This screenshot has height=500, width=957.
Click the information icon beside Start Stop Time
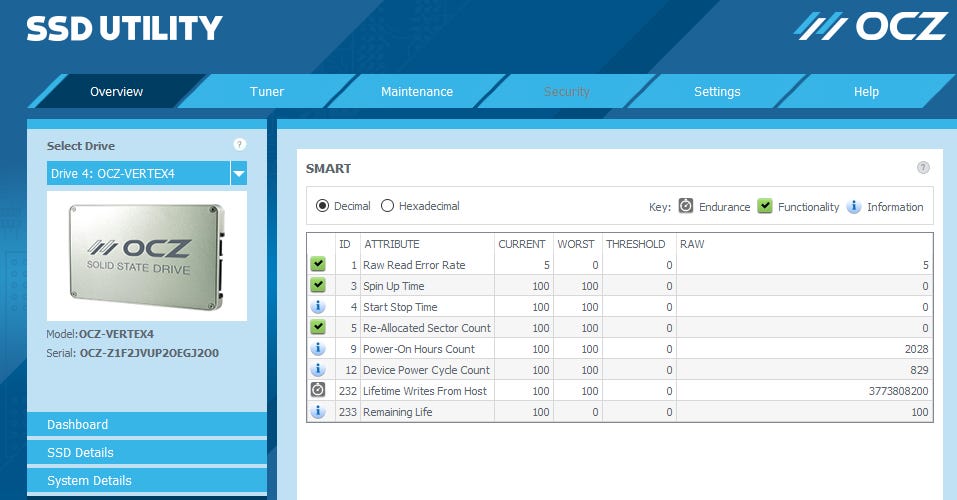[x=318, y=307]
